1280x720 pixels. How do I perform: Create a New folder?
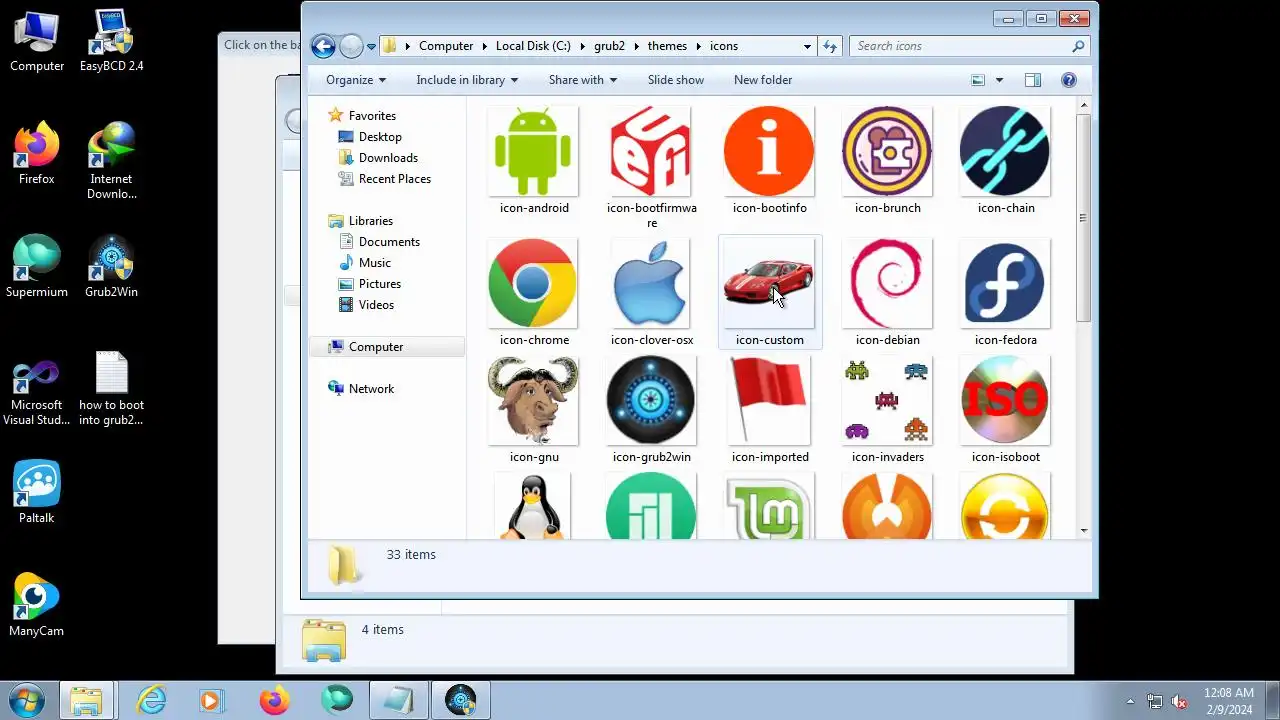(x=763, y=80)
